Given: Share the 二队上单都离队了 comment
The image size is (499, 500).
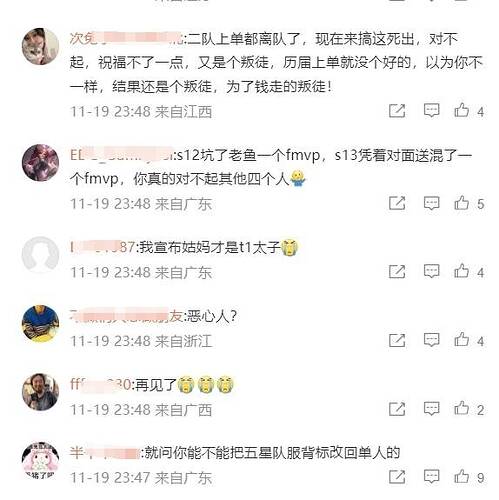Looking at the screenshot, I should (397, 110).
